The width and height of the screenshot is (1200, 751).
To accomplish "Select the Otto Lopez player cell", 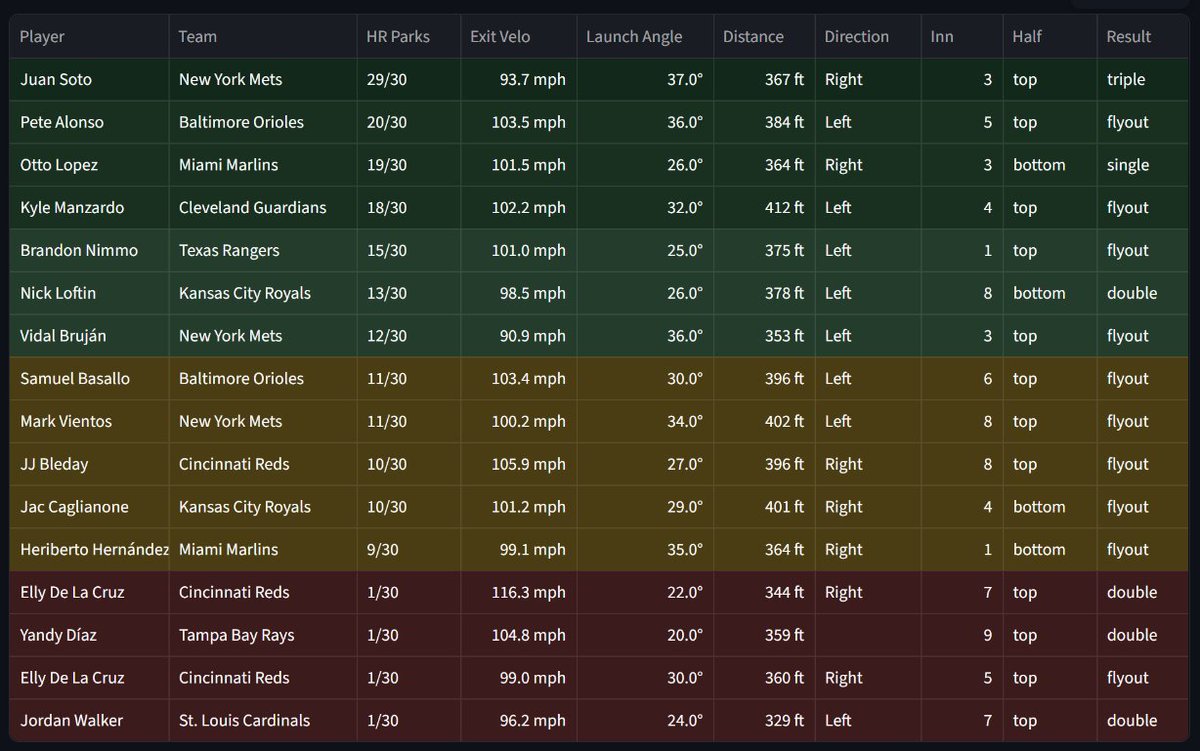I will pyautogui.click(x=89, y=165).
